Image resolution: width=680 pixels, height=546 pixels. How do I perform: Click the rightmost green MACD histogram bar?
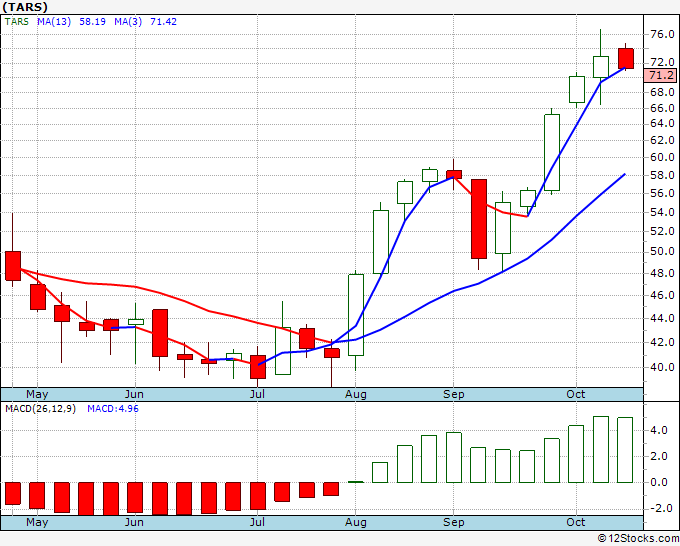[x=625, y=450]
